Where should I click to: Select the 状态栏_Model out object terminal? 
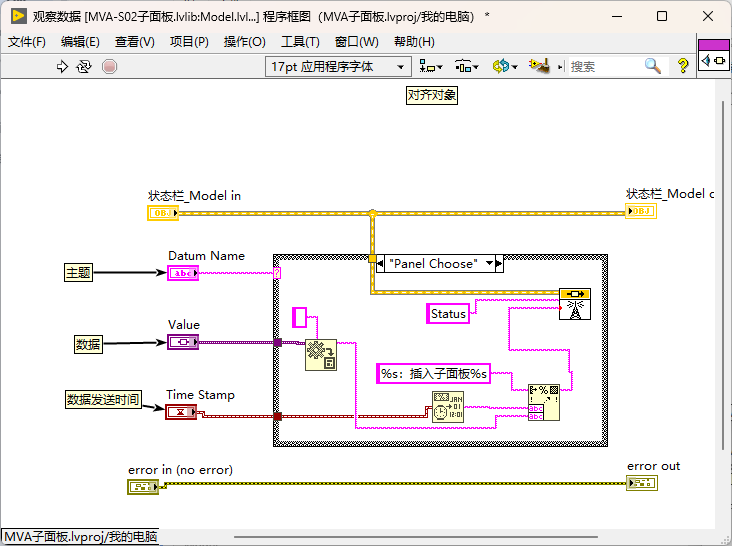(641, 211)
